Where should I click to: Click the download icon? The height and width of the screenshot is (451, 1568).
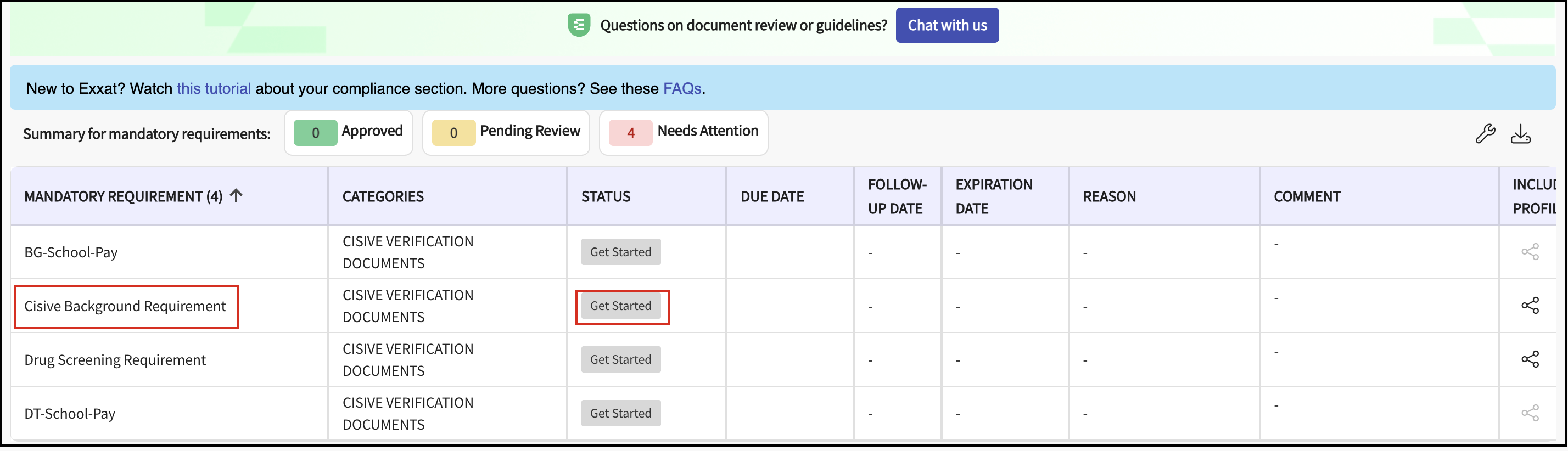tap(1521, 134)
